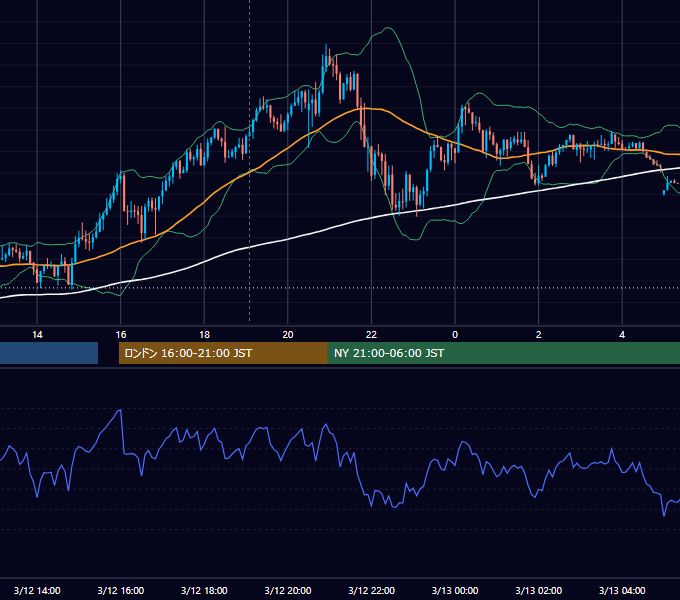Click the 3/13 02:00 date label
Image resolution: width=680 pixels, height=600 pixels.
point(539,590)
